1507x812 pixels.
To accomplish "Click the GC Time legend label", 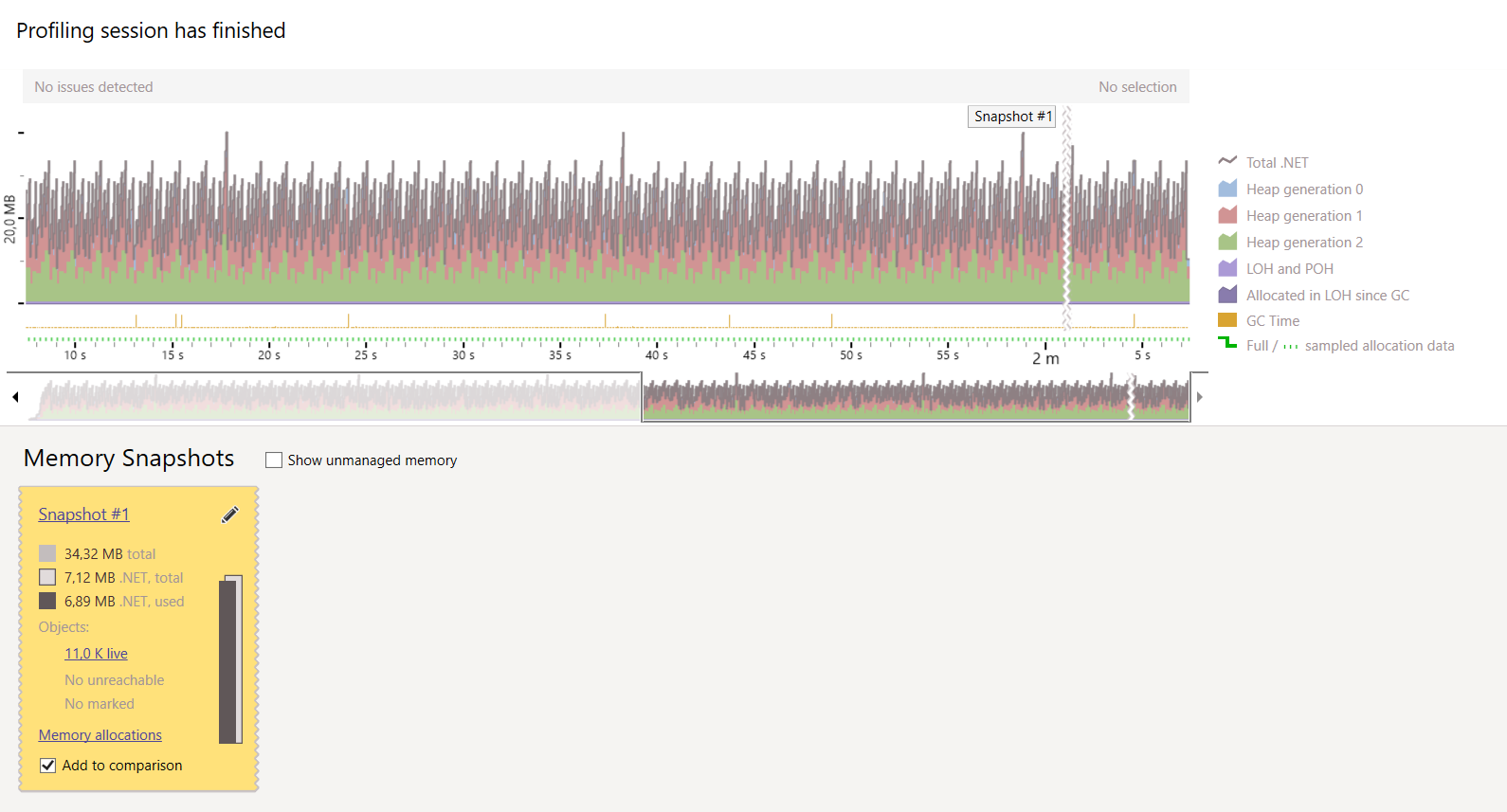I will [1273, 321].
